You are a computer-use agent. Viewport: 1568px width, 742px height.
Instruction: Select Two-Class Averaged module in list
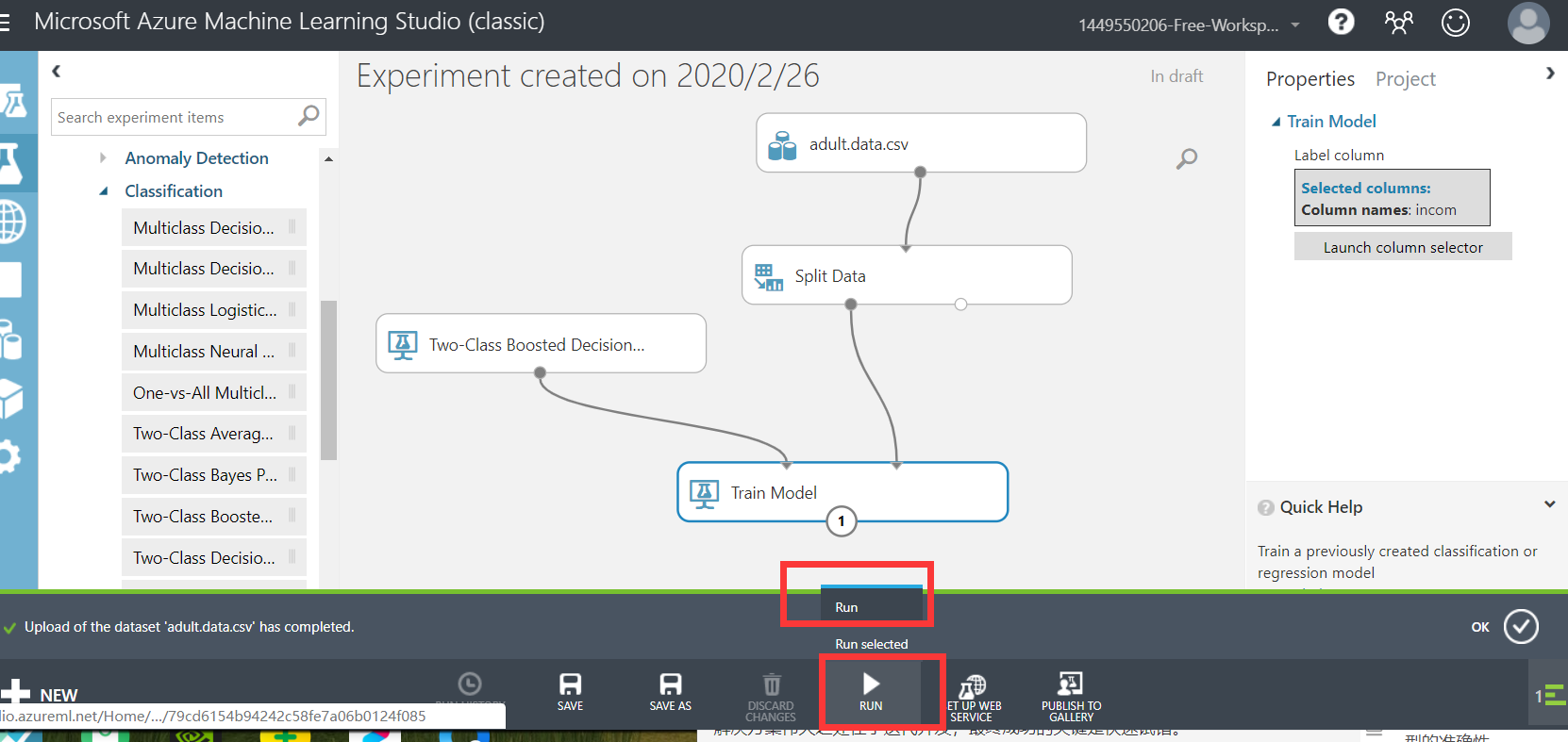pos(213,434)
